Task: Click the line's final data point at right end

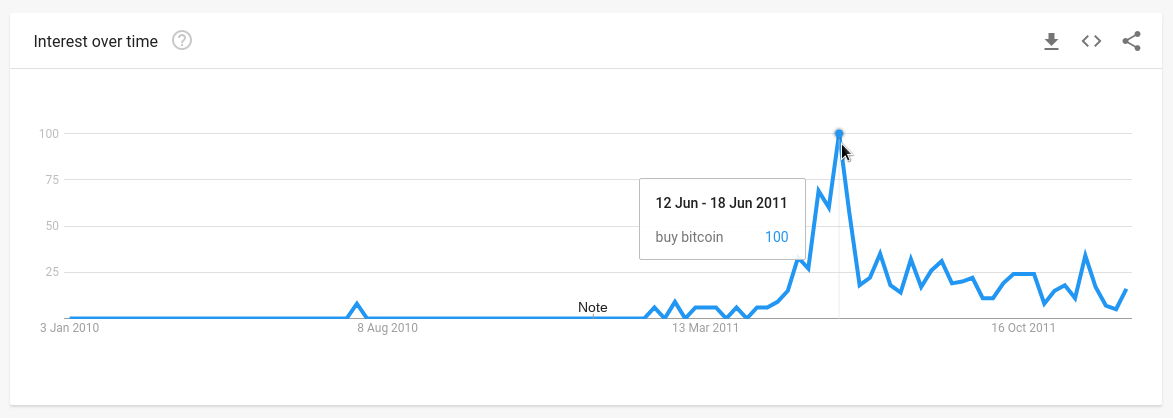Action: click(1126, 289)
